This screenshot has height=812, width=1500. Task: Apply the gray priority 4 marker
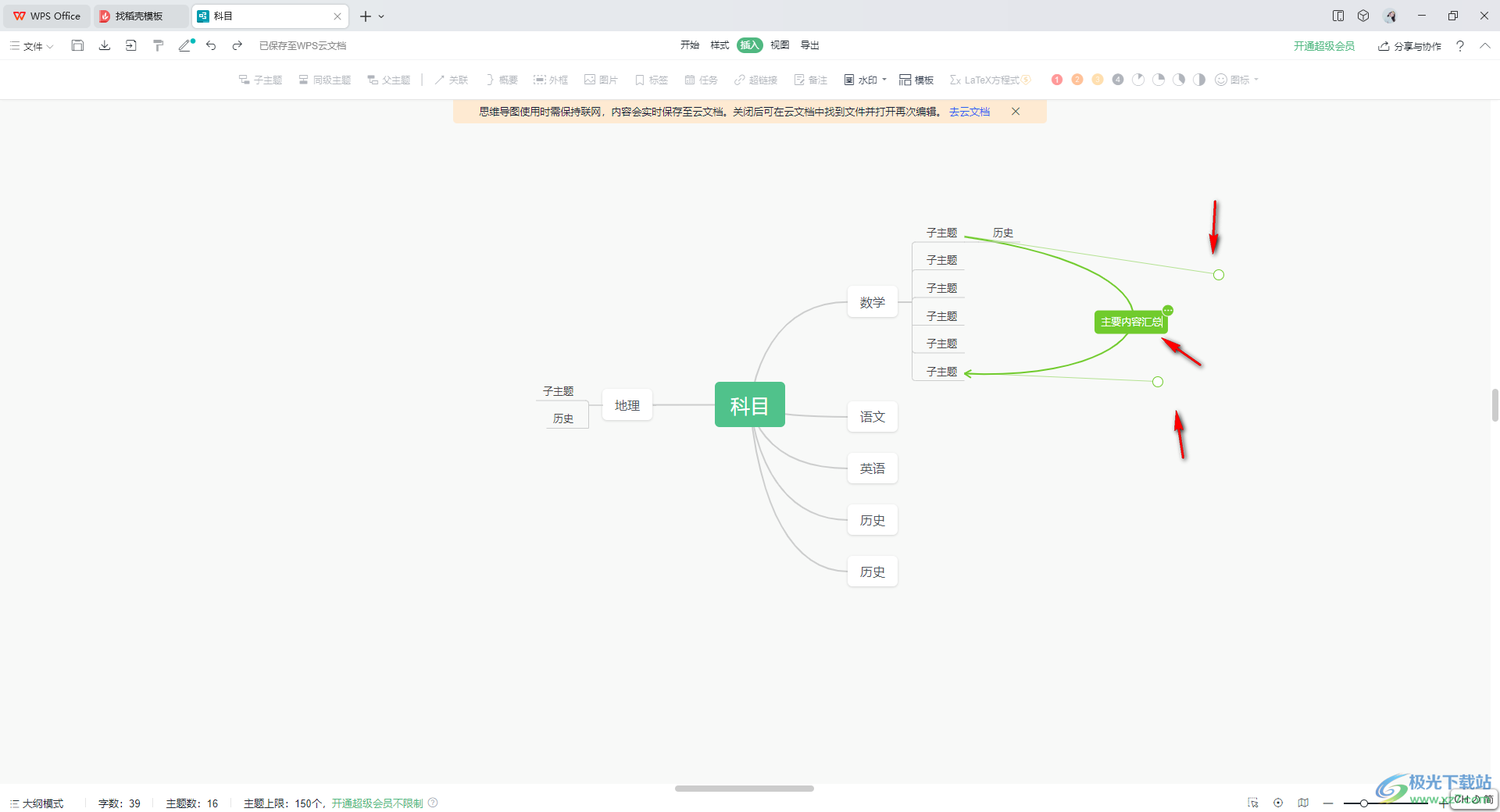coord(1118,80)
